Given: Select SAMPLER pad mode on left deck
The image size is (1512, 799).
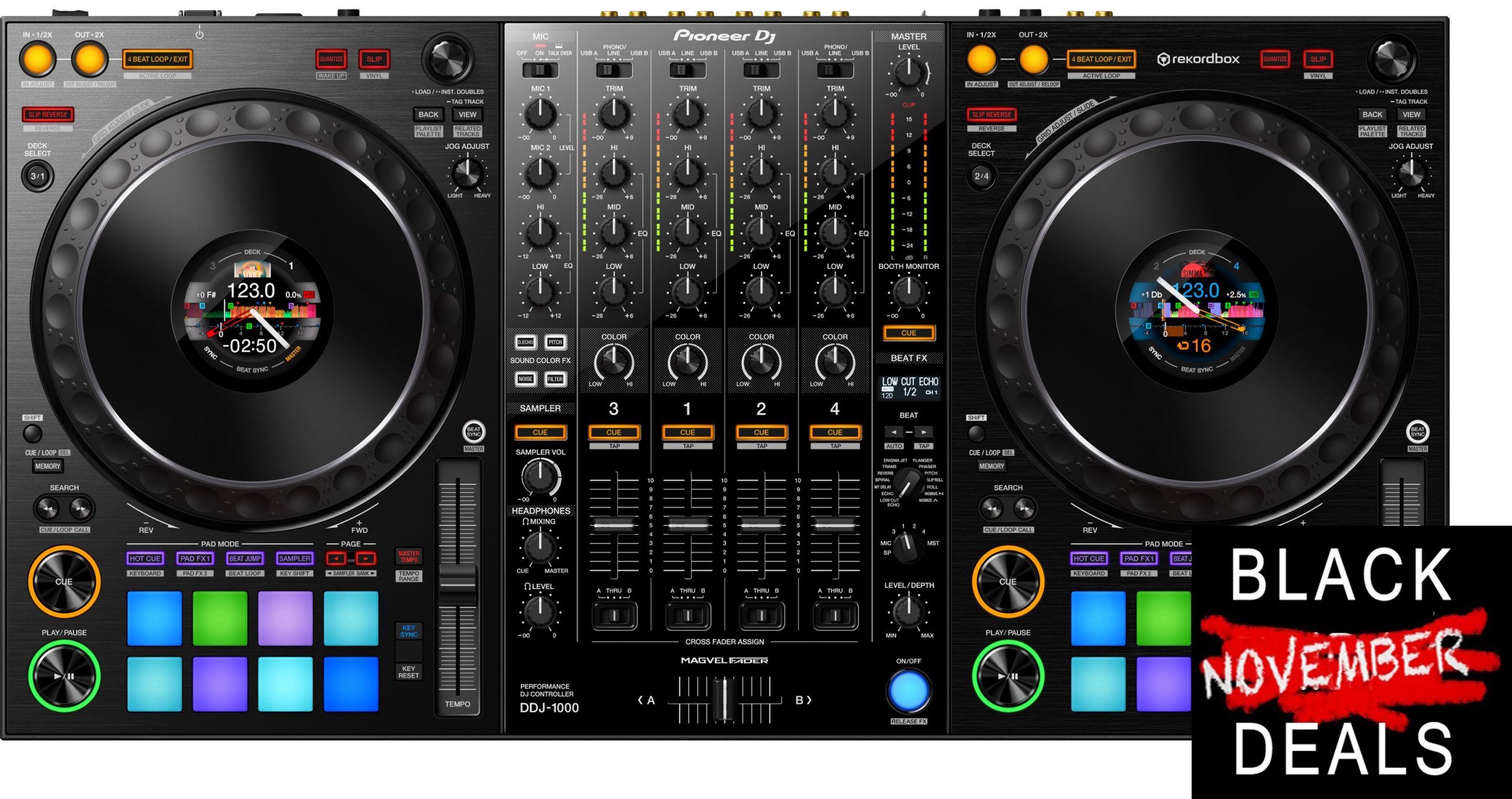Looking at the screenshot, I should (294, 558).
